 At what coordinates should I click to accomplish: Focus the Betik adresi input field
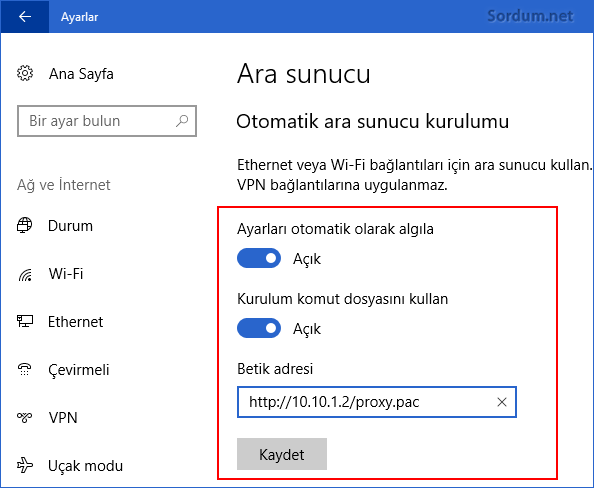coord(377,402)
